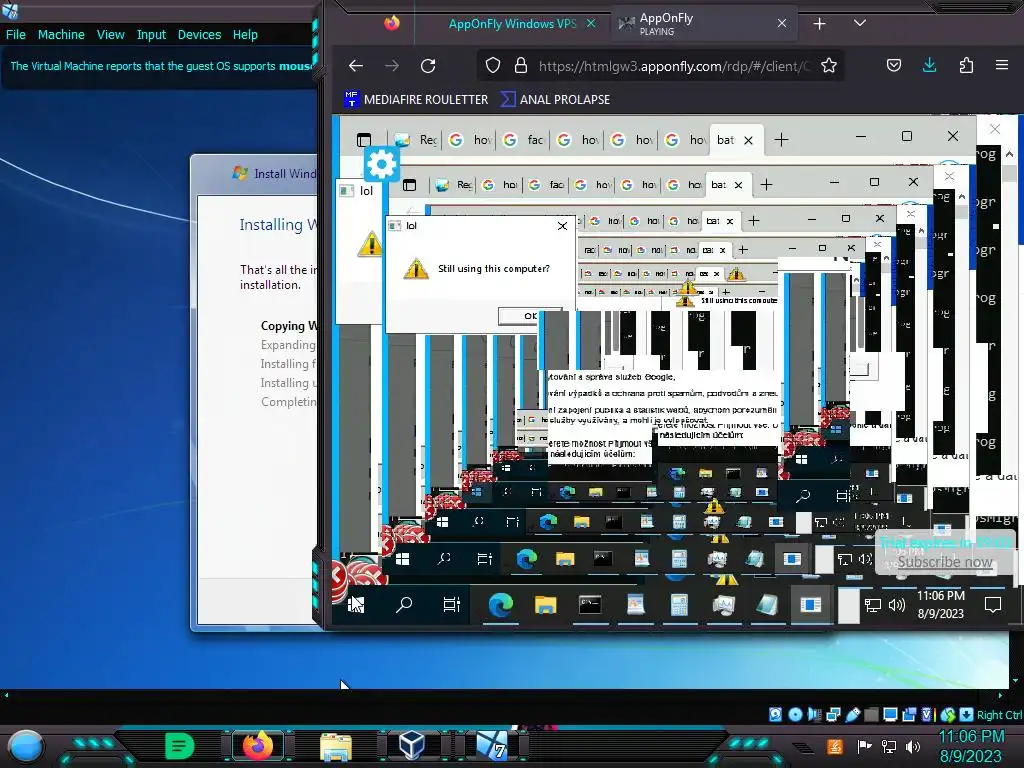This screenshot has height=768, width=1024.
Task: Open Calculator on remote bottom taskbar
Action: 679,605
